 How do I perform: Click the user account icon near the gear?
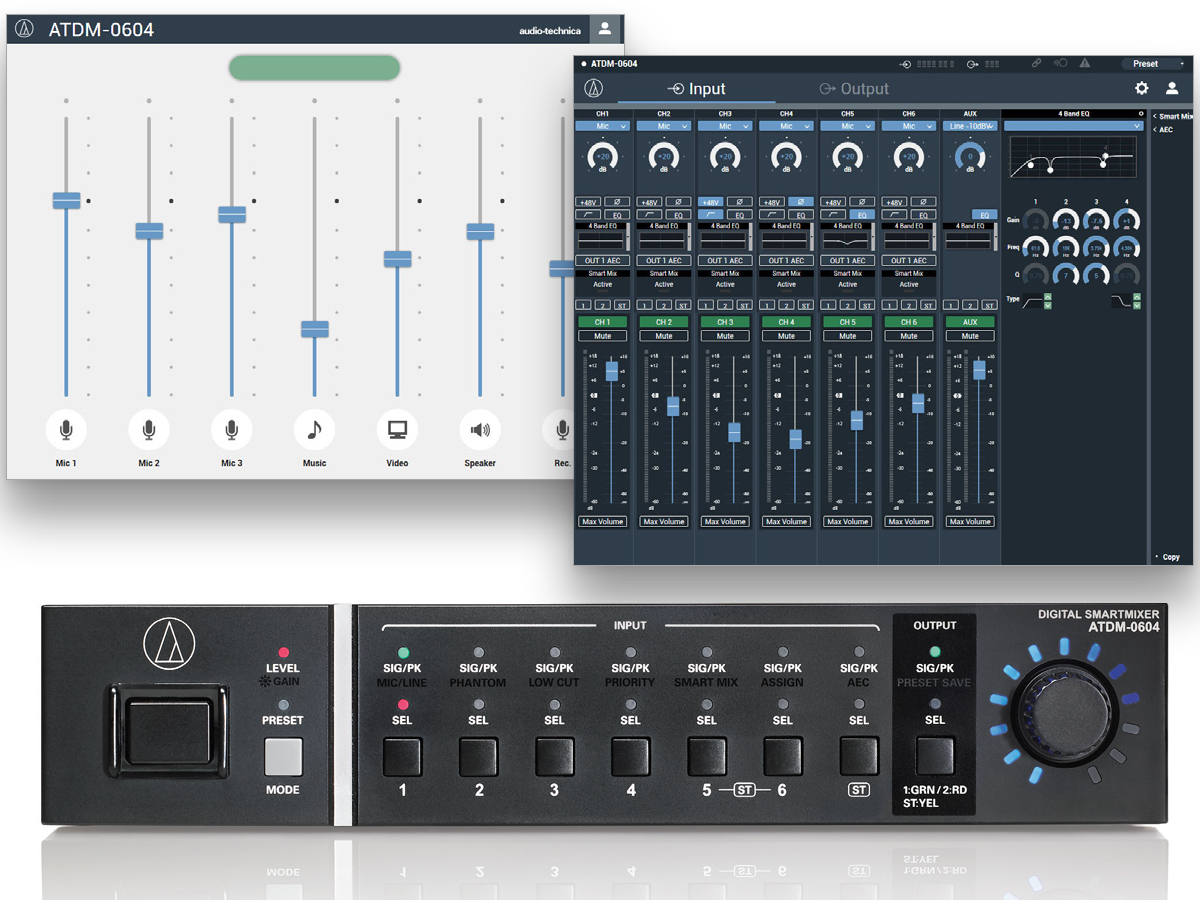click(1170, 88)
